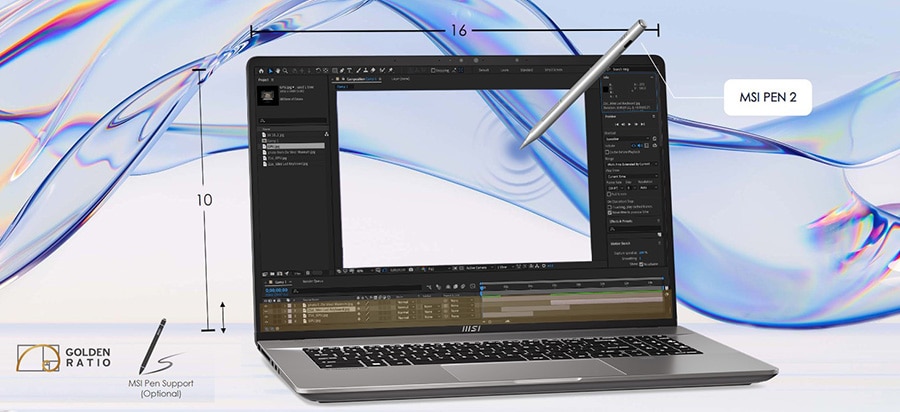
Task: Click the timeline current time indicator
Action: (x=482, y=288)
